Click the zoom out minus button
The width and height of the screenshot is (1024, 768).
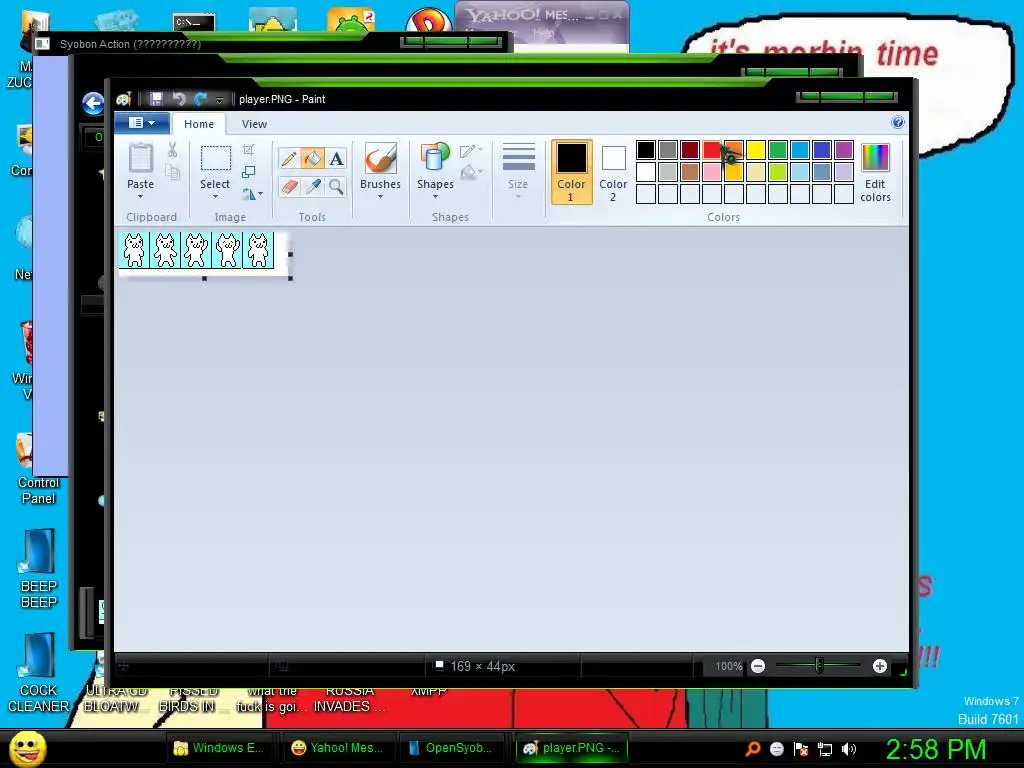tap(758, 666)
